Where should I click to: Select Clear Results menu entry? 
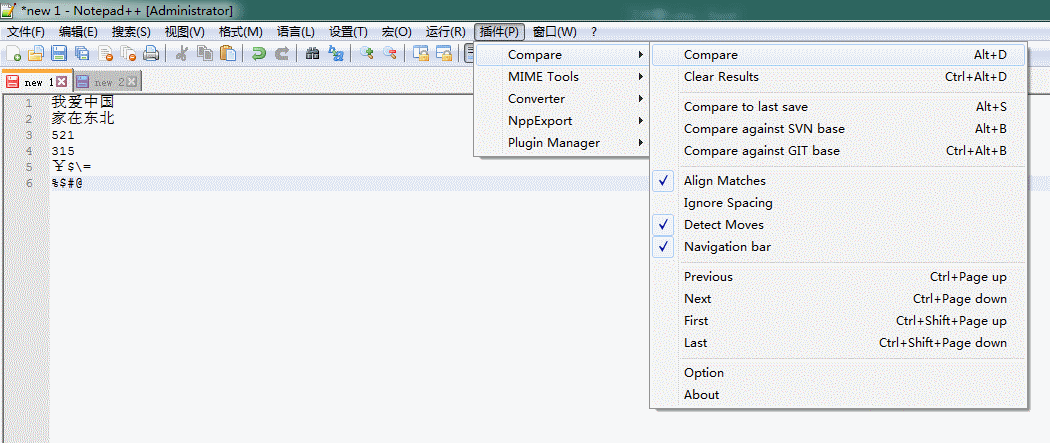[x=838, y=77]
